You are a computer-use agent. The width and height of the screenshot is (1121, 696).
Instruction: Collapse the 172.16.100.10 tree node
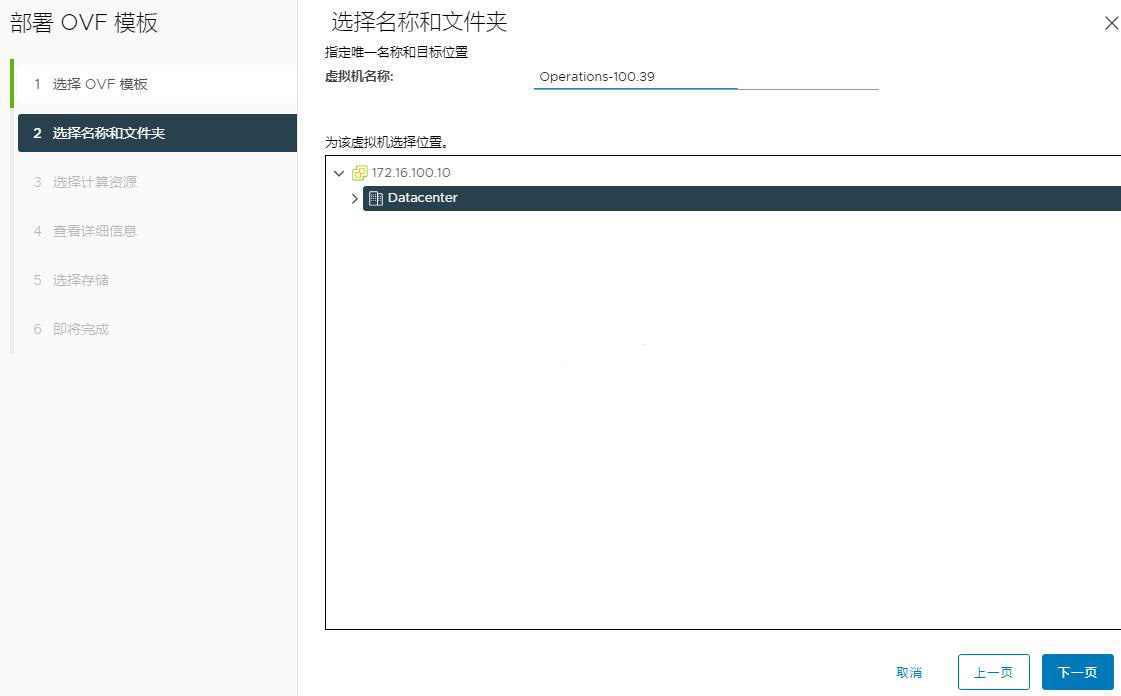pos(339,173)
